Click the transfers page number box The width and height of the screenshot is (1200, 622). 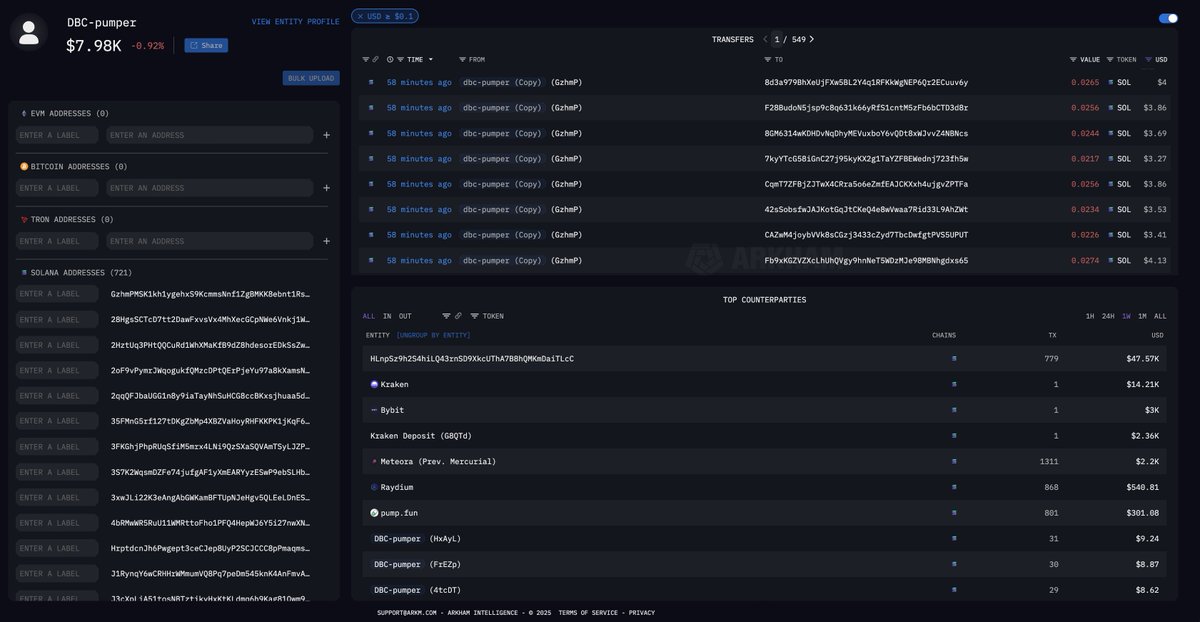pos(777,39)
